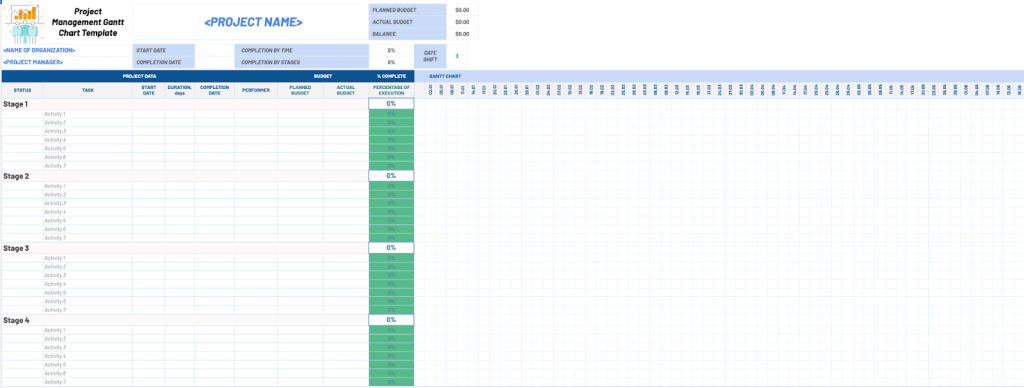Click Stage 3's 0% completion cell
The height and width of the screenshot is (388, 1024).
(x=391, y=248)
